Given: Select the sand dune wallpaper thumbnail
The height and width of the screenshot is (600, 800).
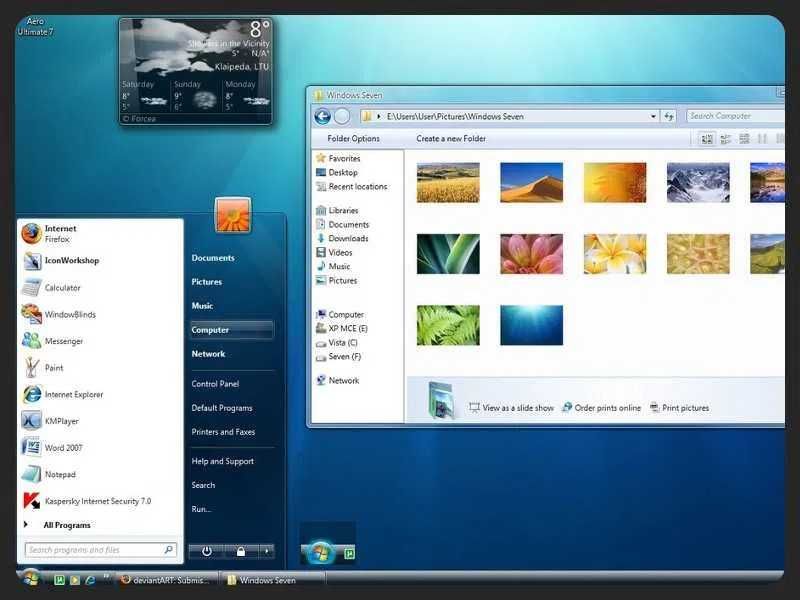Looking at the screenshot, I should (532, 183).
